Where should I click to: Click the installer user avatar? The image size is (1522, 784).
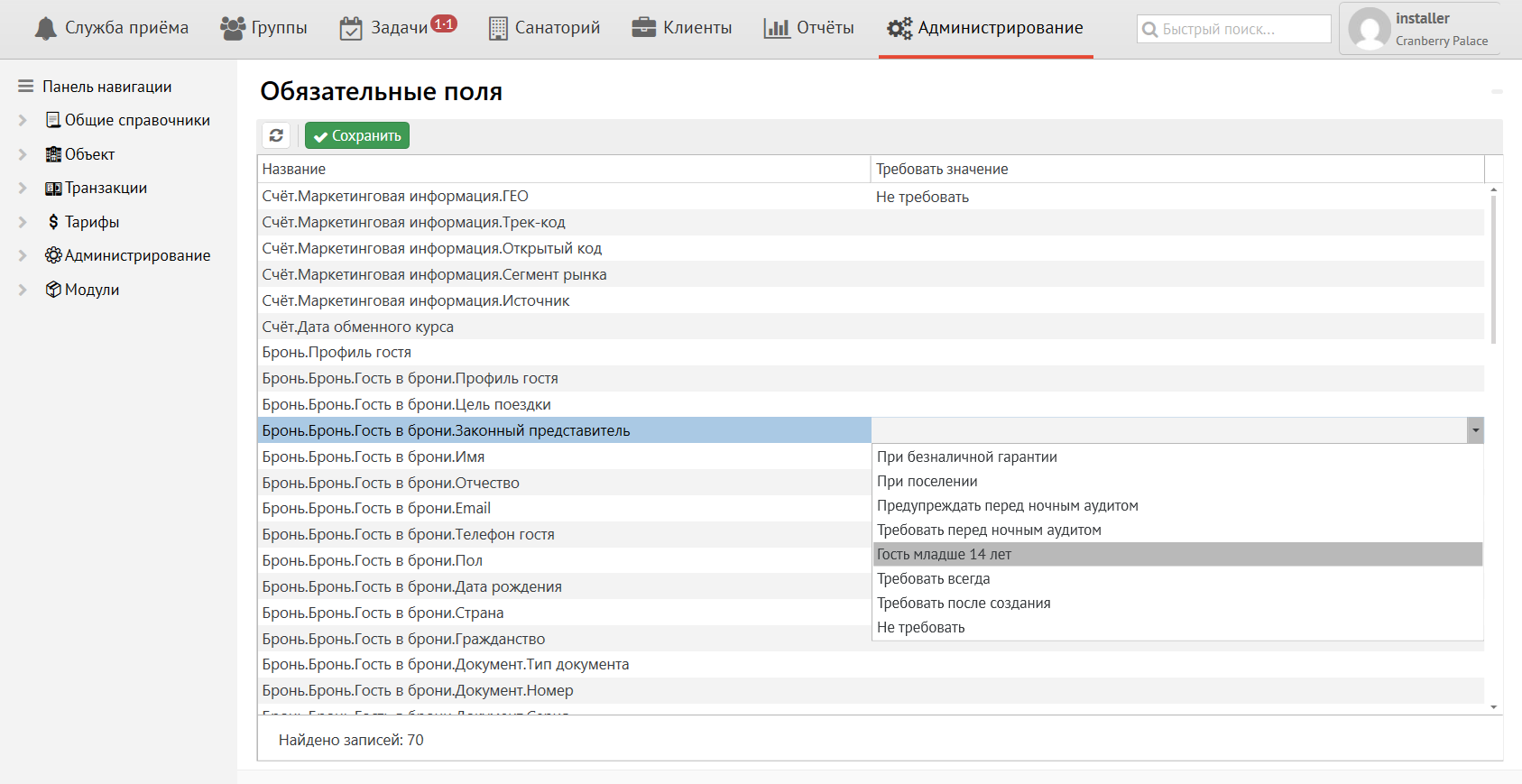pos(1369,29)
